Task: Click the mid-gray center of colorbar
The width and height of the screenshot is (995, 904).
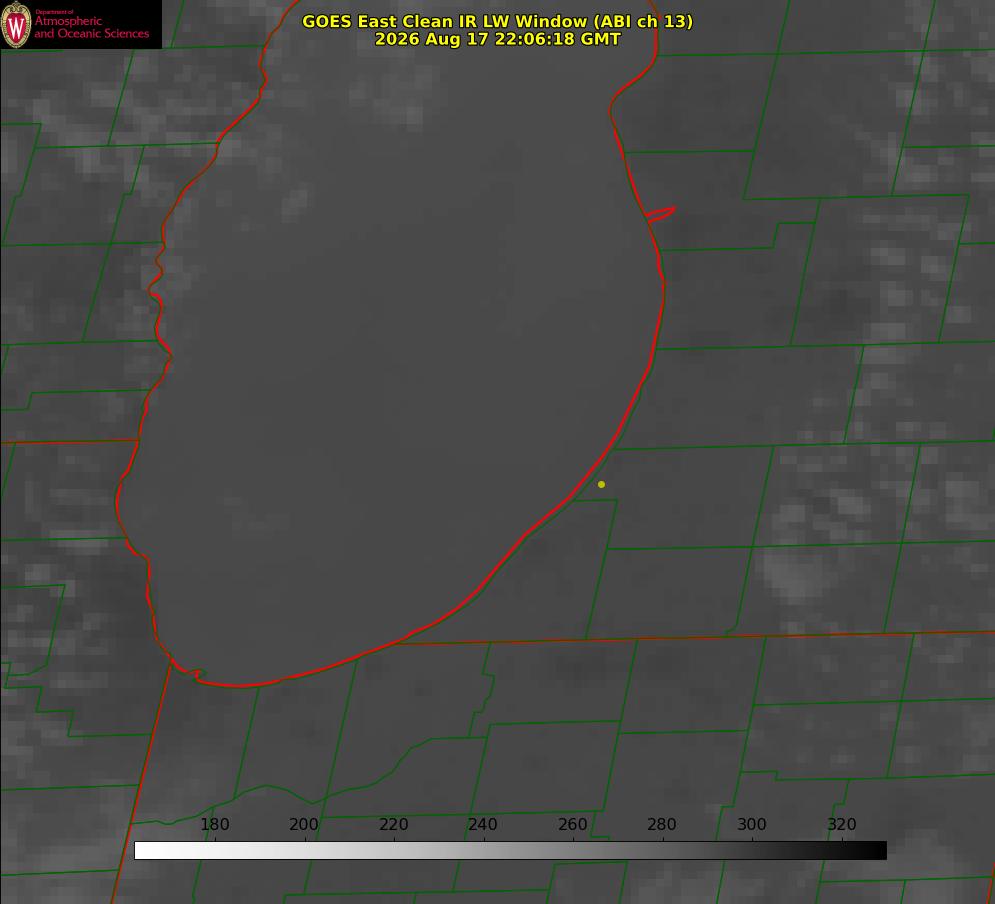Action: (510, 851)
